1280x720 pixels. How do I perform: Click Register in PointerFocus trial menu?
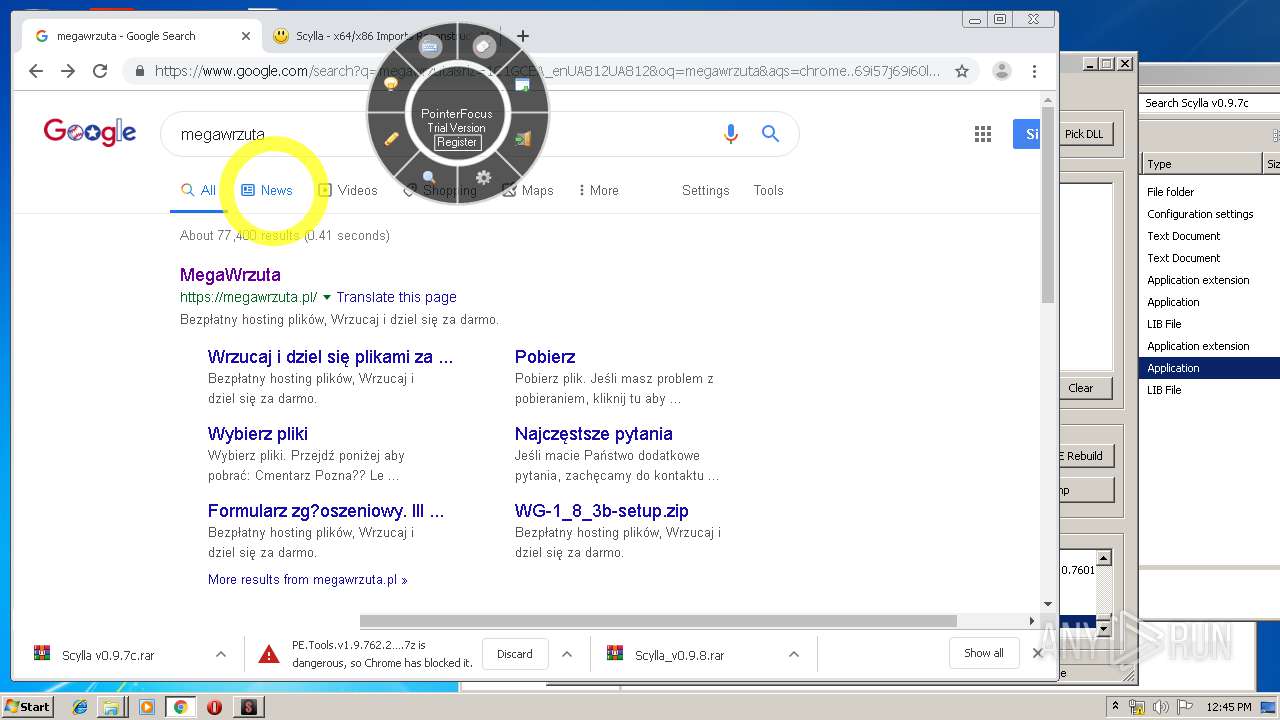point(457,142)
